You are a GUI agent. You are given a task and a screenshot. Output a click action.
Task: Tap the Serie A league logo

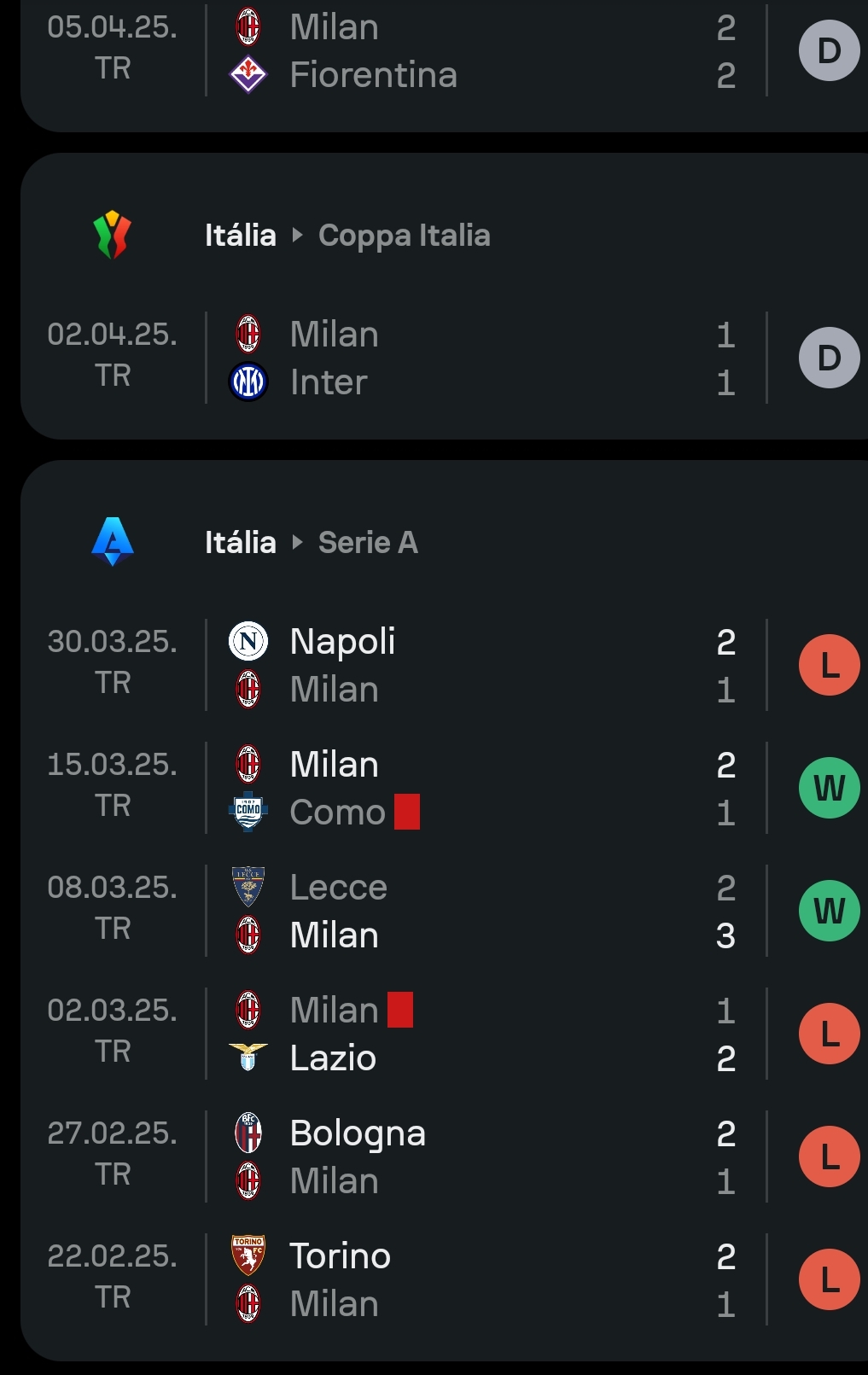tap(113, 541)
